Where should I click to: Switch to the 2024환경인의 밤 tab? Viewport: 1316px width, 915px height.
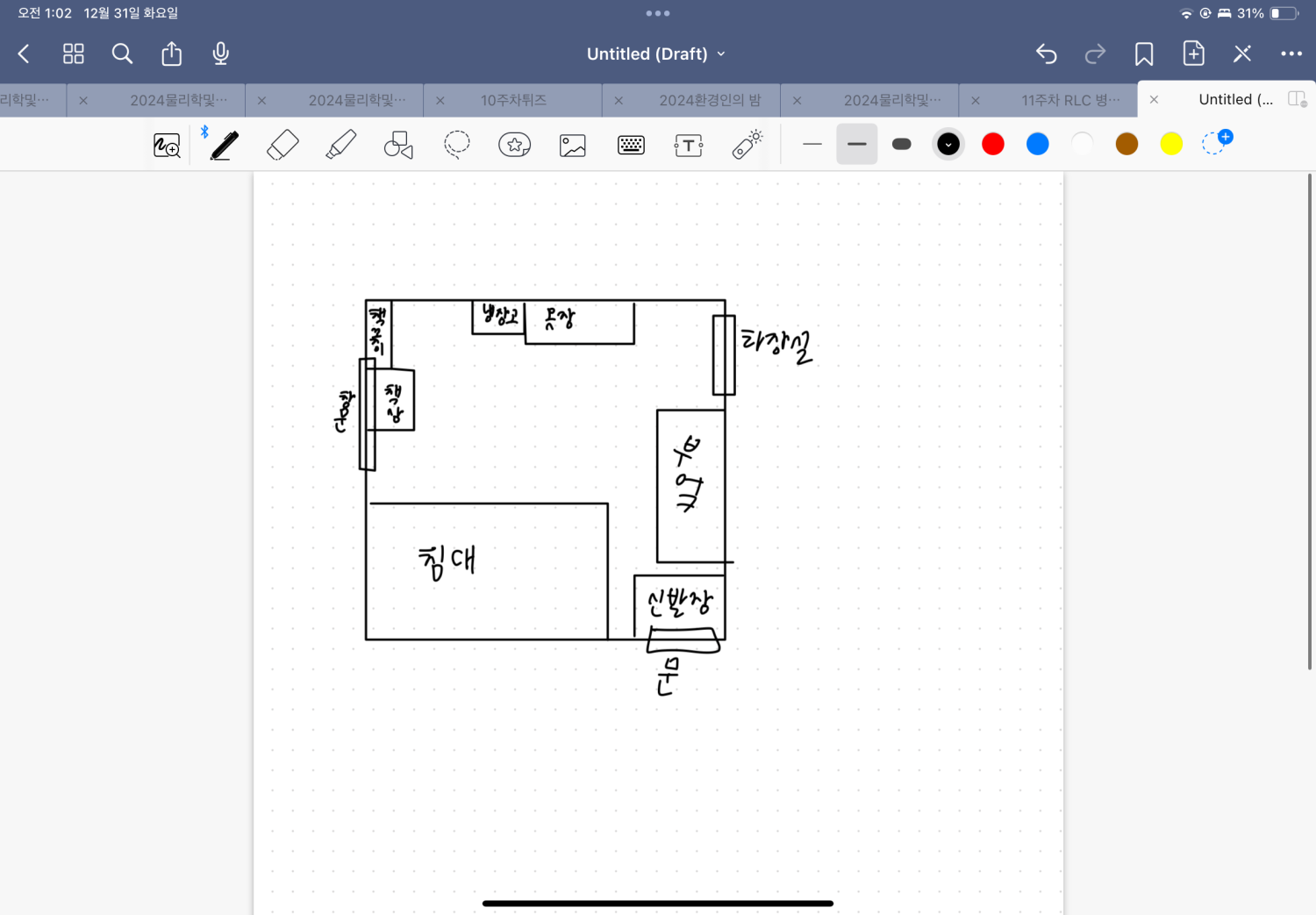(x=710, y=100)
